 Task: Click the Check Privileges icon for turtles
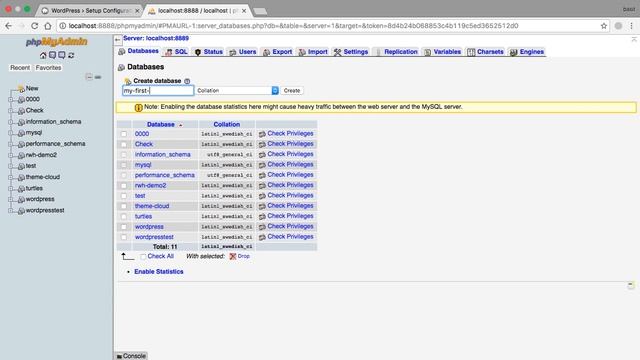click(262, 216)
